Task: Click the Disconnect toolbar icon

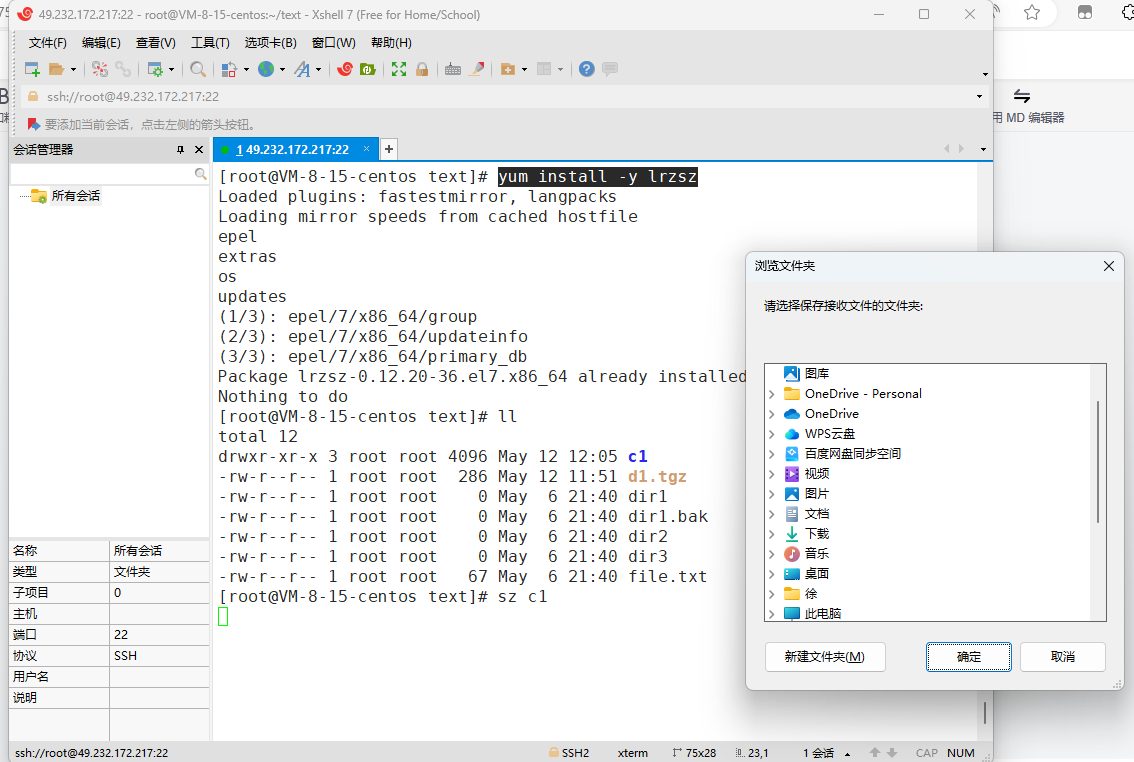Action: 100,69
